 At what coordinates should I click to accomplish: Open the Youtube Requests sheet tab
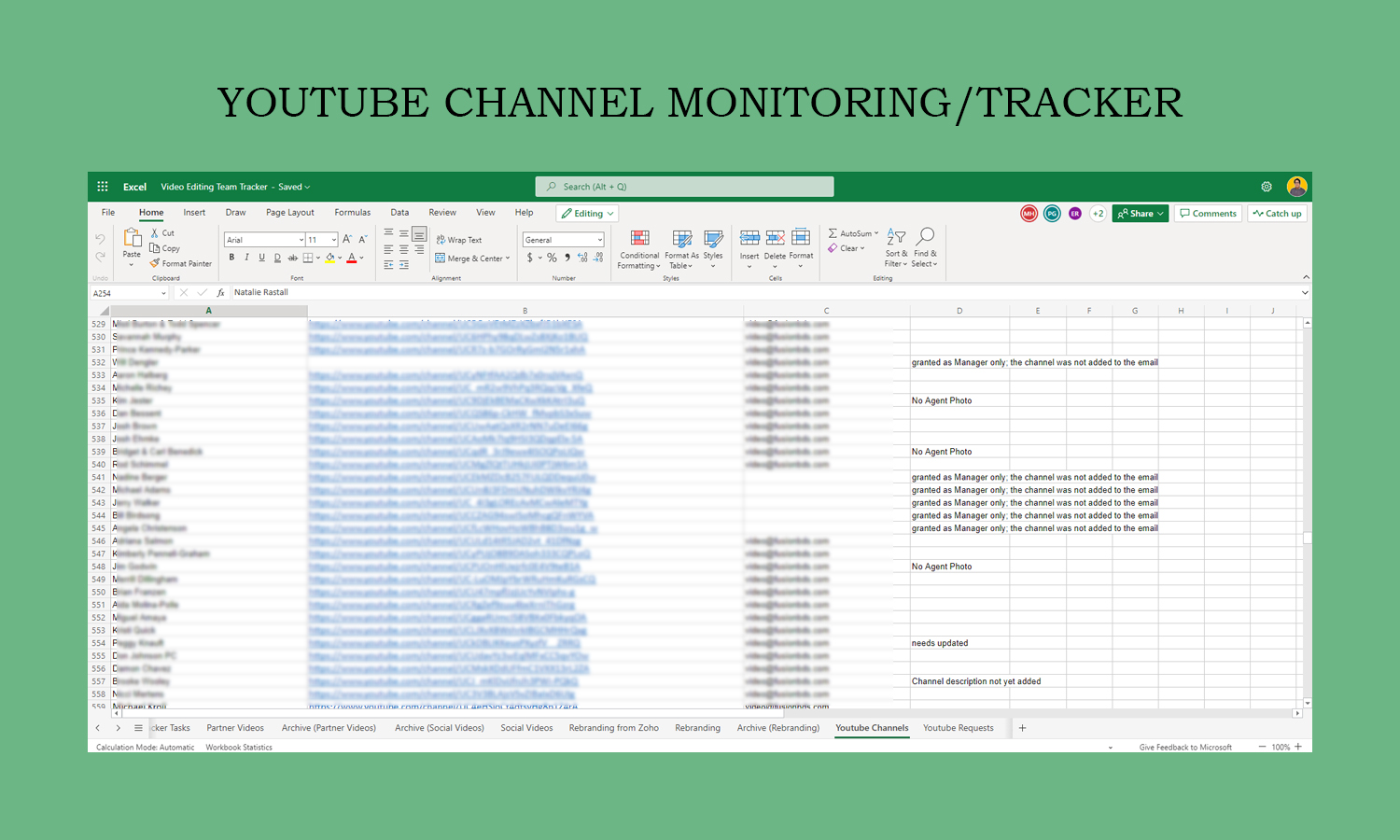[958, 728]
